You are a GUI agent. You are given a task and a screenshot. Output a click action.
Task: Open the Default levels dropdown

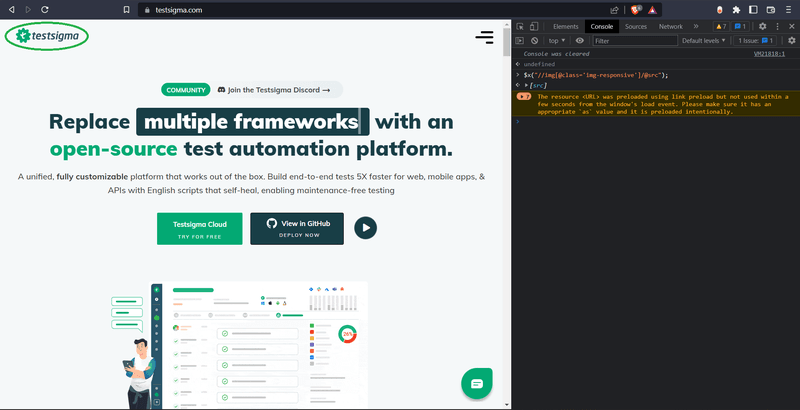[x=703, y=40]
